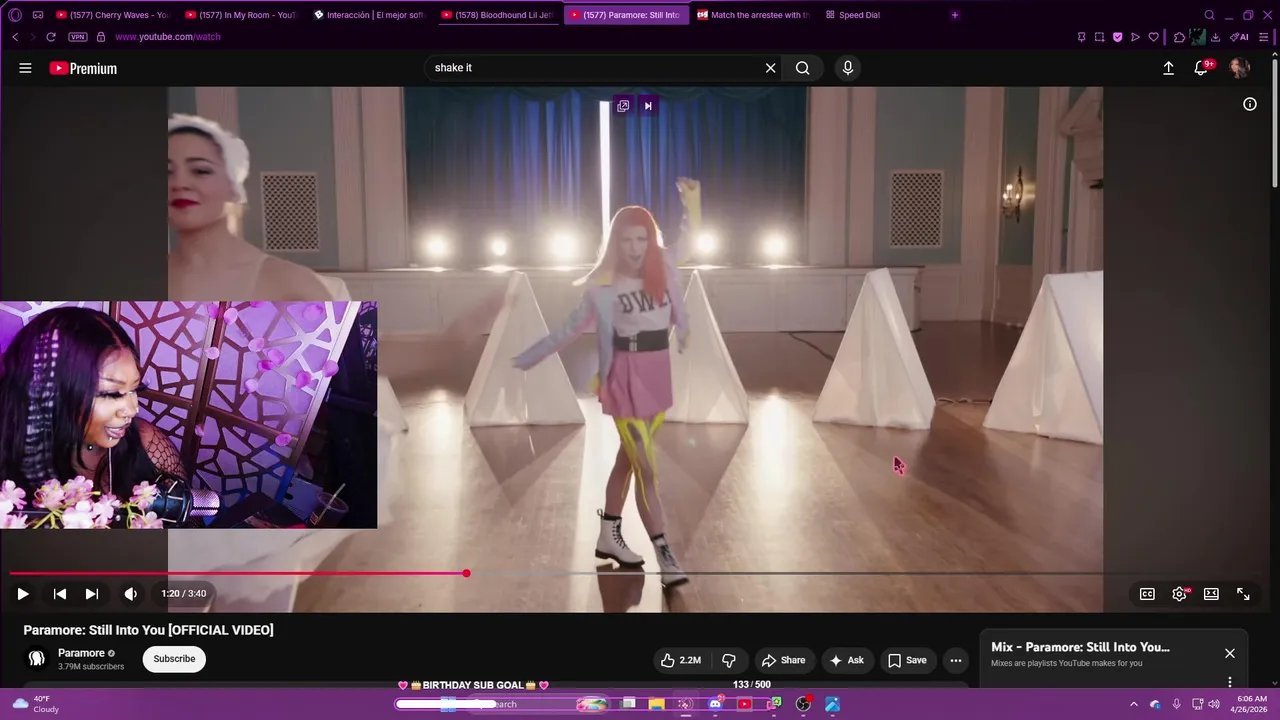Switch to Match the arrestee tab

pos(753,15)
